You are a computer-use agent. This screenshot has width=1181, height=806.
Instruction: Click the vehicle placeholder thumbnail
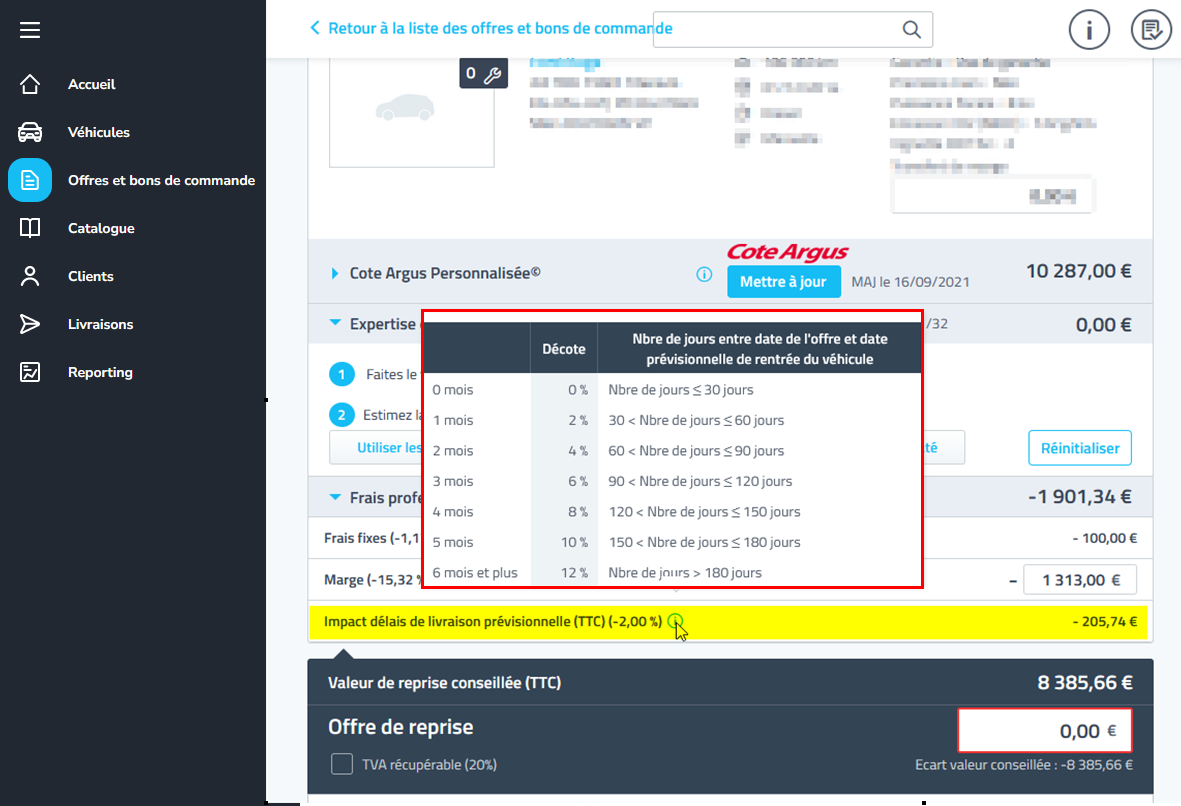click(x=411, y=112)
